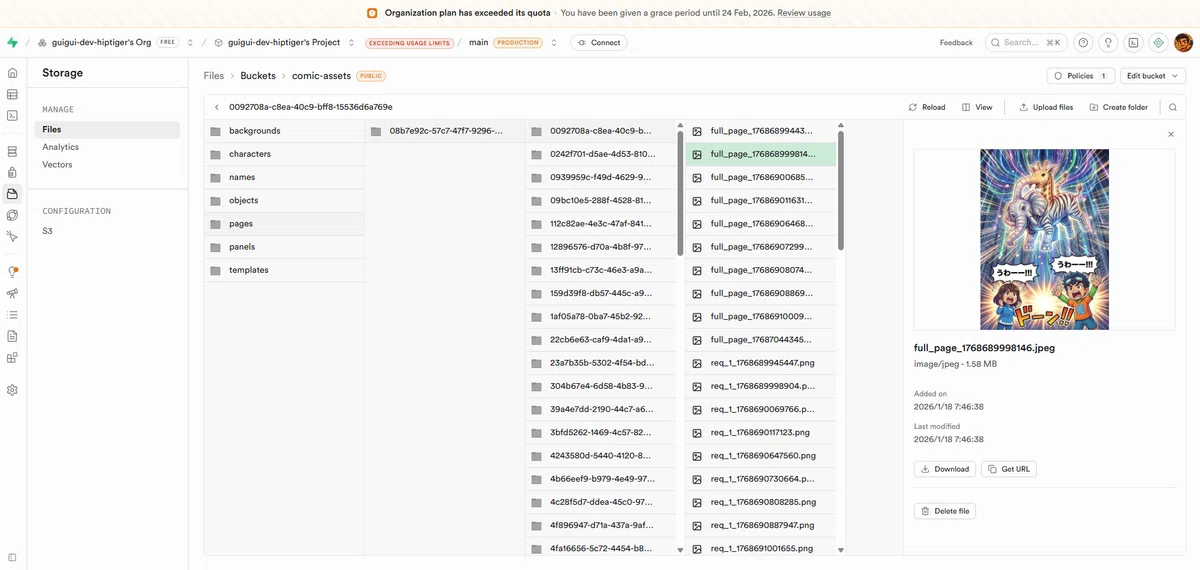Image resolution: width=1200 pixels, height=570 pixels.
Task: Open the 08b7e92c-57c7-47f7-9296 folder
Action: (x=445, y=131)
